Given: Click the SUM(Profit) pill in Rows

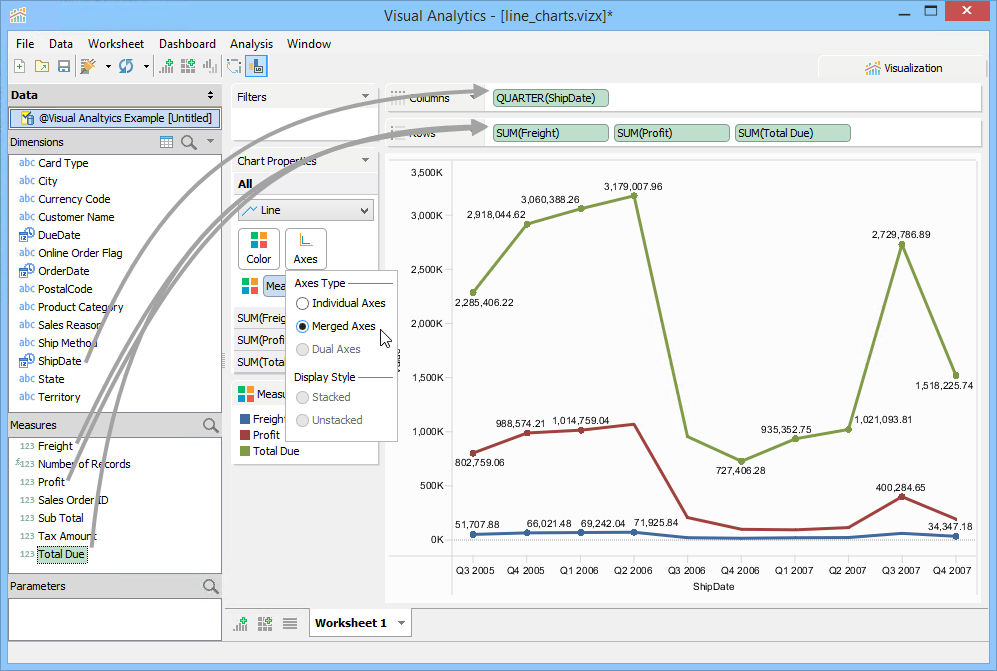Looking at the screenshot, I should click(x=671, y=133).
